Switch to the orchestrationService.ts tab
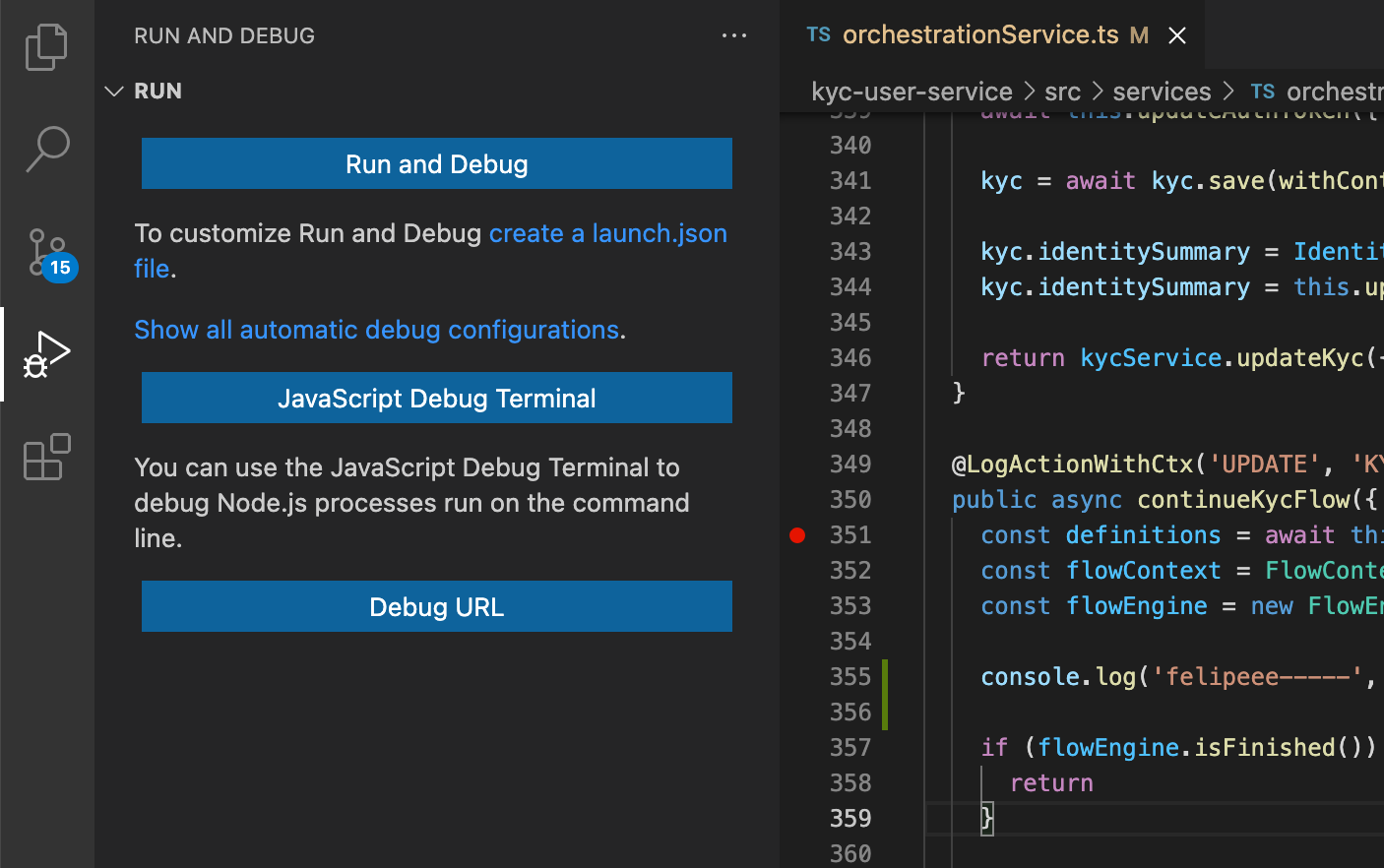Viewport: 1384px width, 868px height. 979,35
